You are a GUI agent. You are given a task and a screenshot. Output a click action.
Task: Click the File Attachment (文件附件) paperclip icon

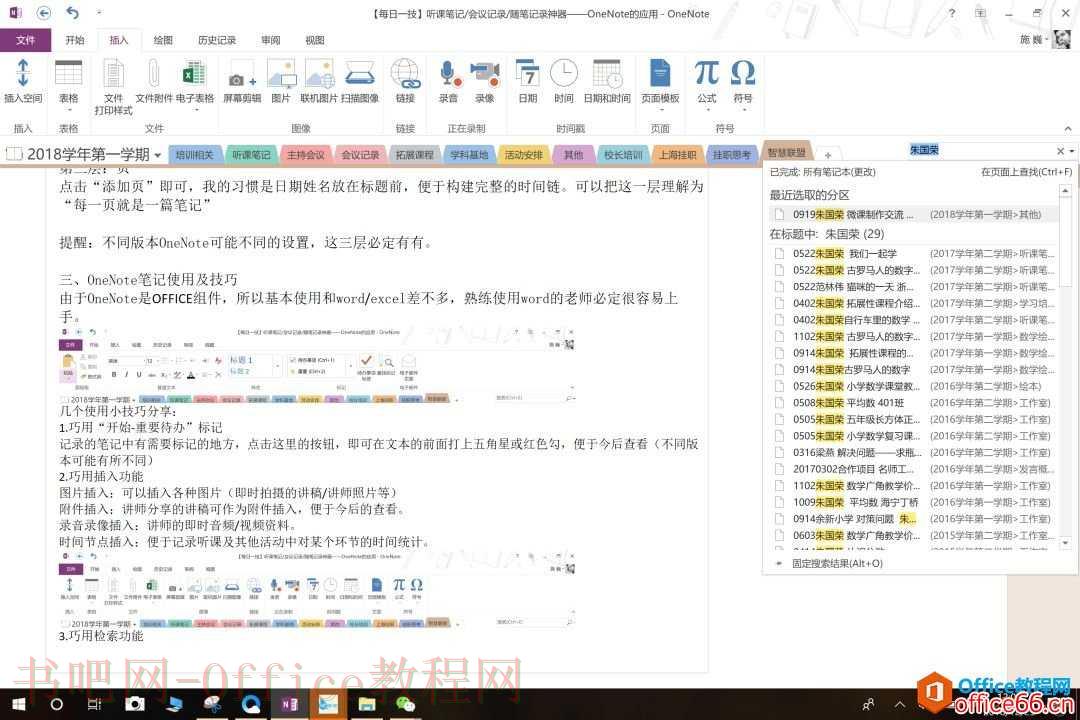click(154, 73)
